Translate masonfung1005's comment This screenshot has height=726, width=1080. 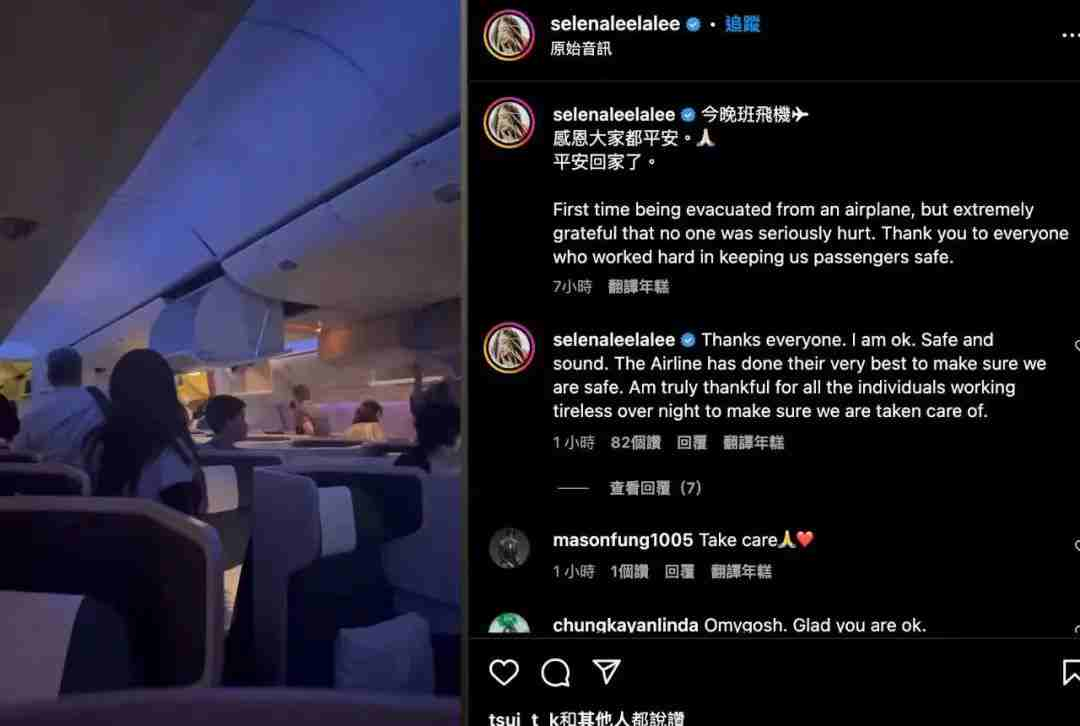click(740, 572)
